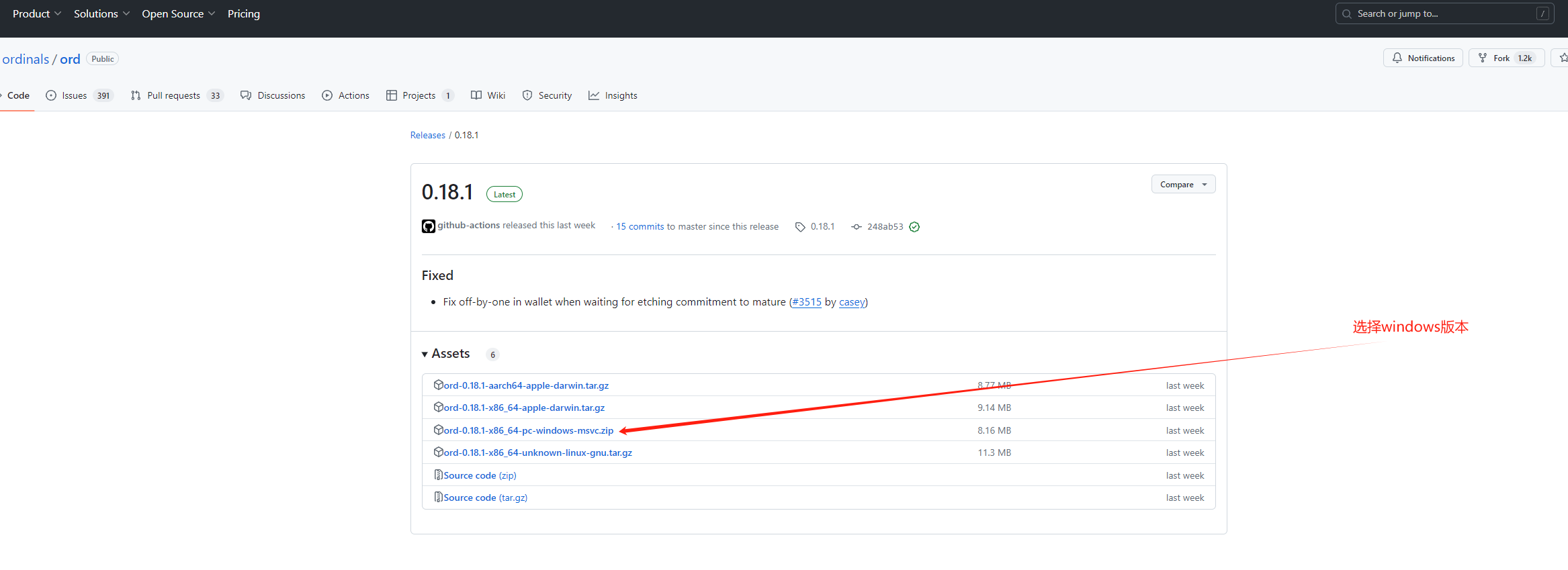Screen dimensions: 1568x570
Task: Download ord-0.18.1-x86_64-pc-windows-msvc.zip
Action: point(528,430)
